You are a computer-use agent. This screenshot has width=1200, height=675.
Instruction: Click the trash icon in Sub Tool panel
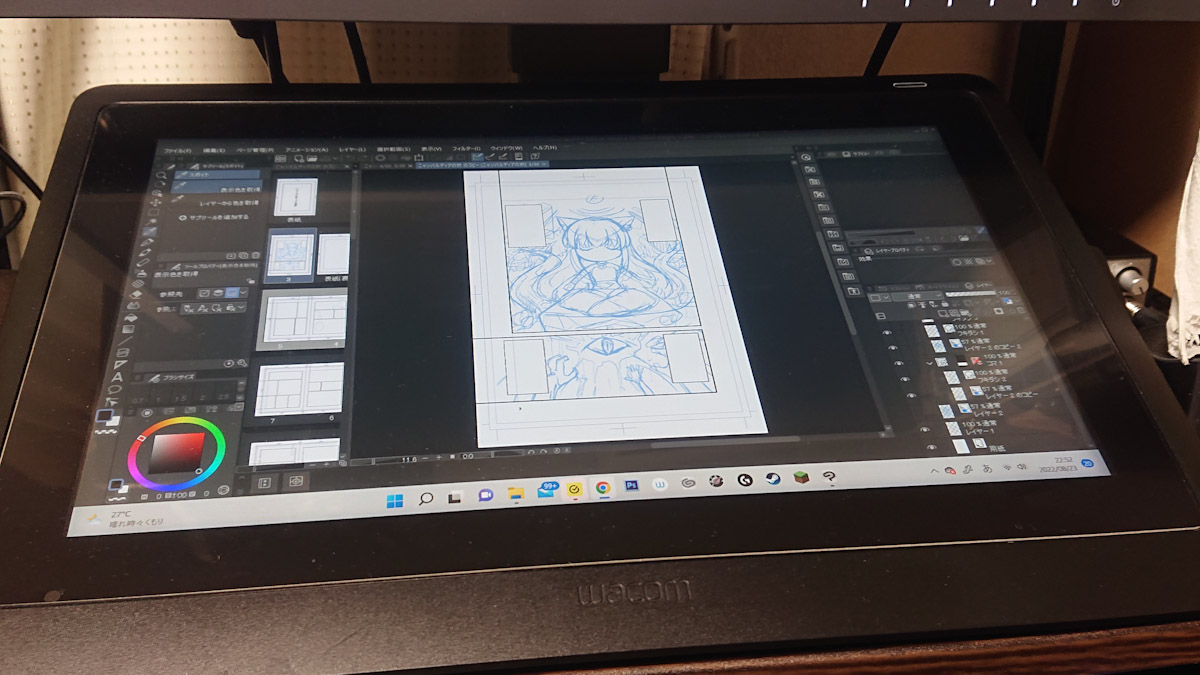[x=256, y=255]
